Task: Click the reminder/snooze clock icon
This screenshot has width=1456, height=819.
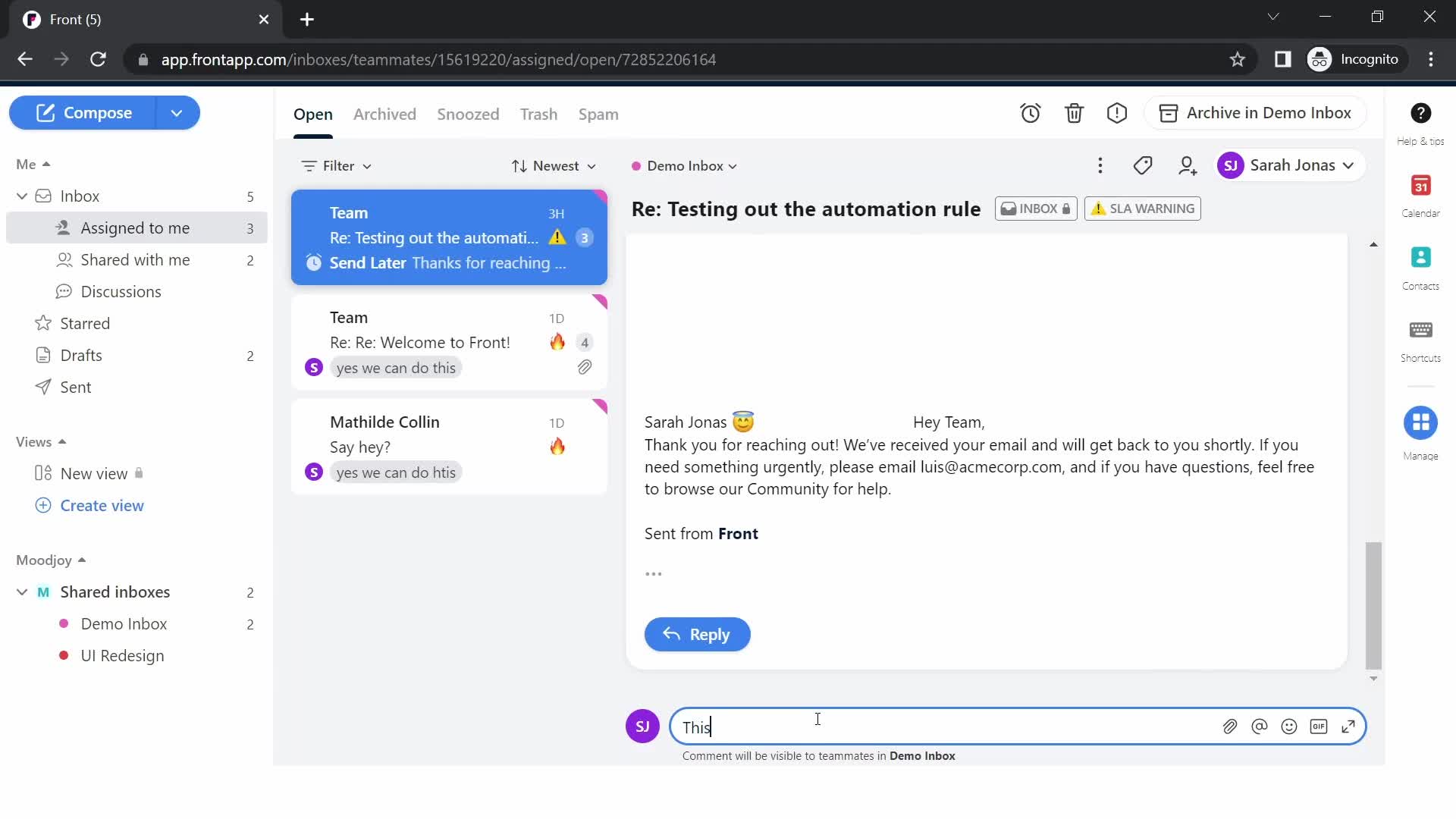Action: coord(1030,112)
